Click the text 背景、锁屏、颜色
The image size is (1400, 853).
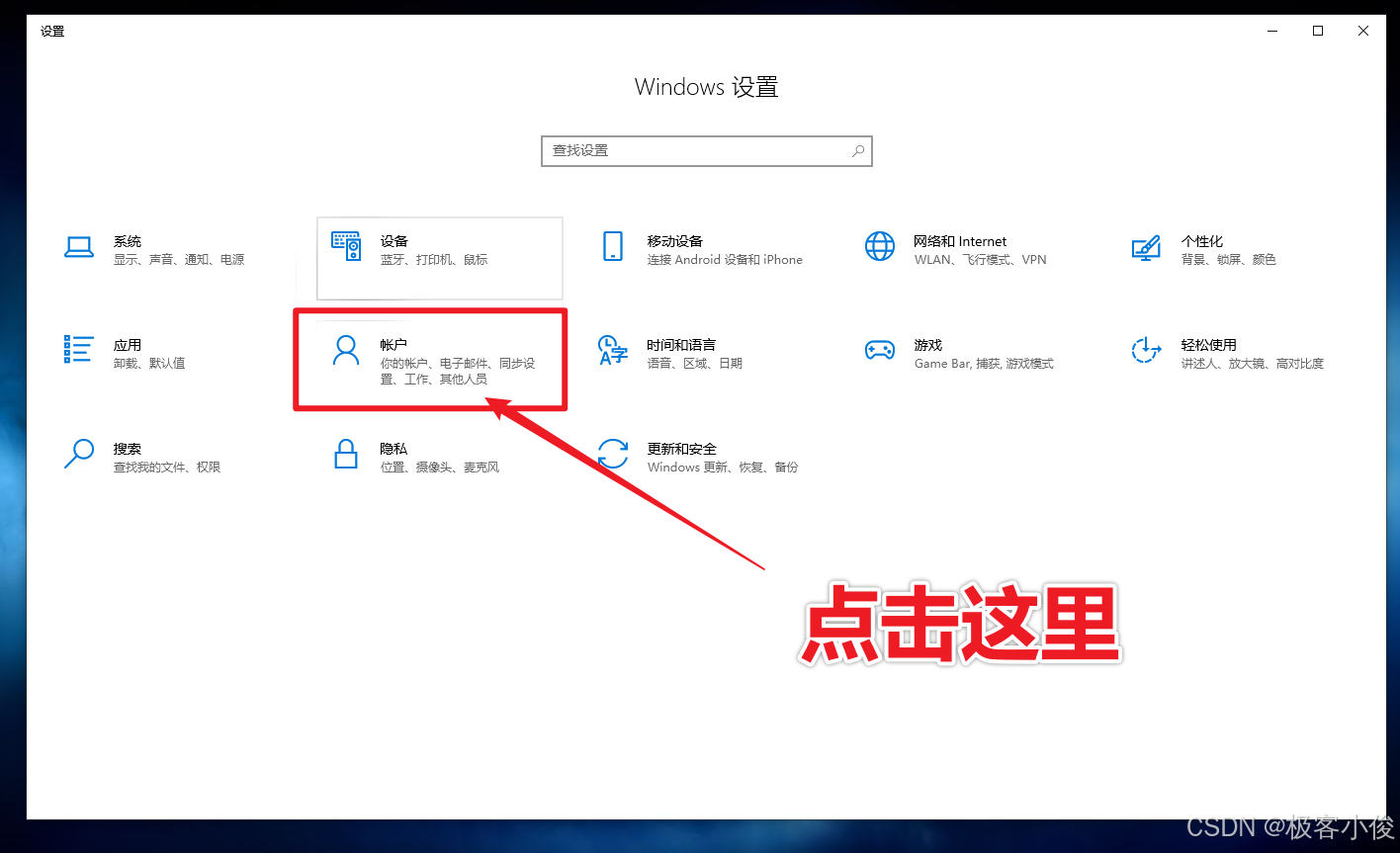tap(1229, 260)
